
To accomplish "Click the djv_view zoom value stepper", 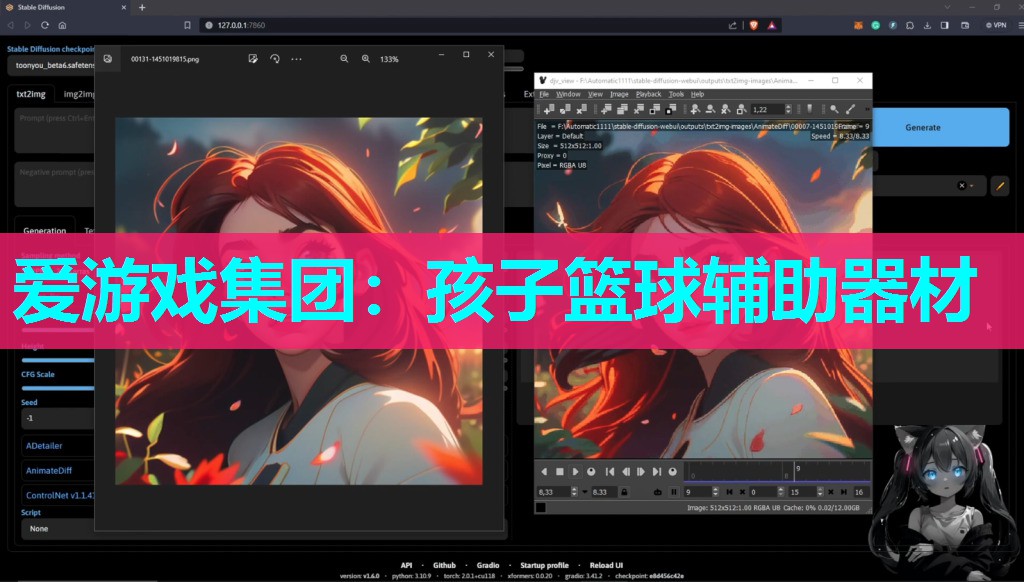I will point(788,109).
